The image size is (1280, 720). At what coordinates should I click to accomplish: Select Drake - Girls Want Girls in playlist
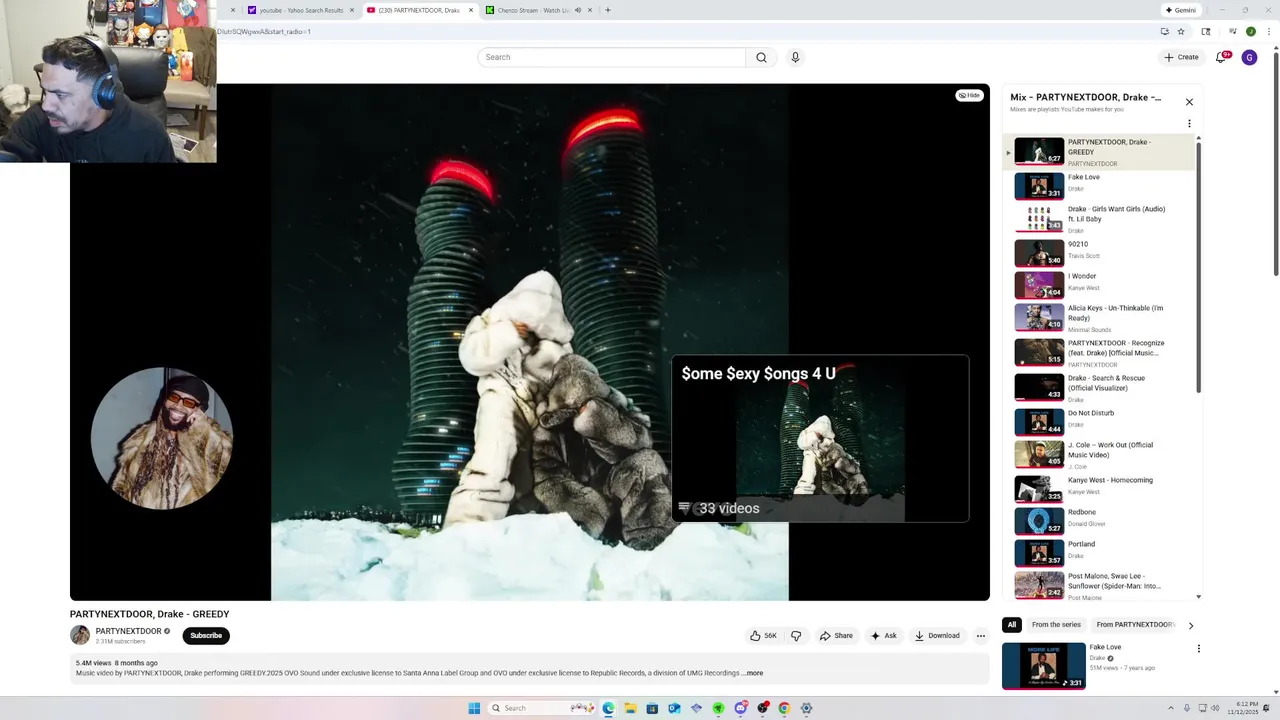pos(1098,219)
